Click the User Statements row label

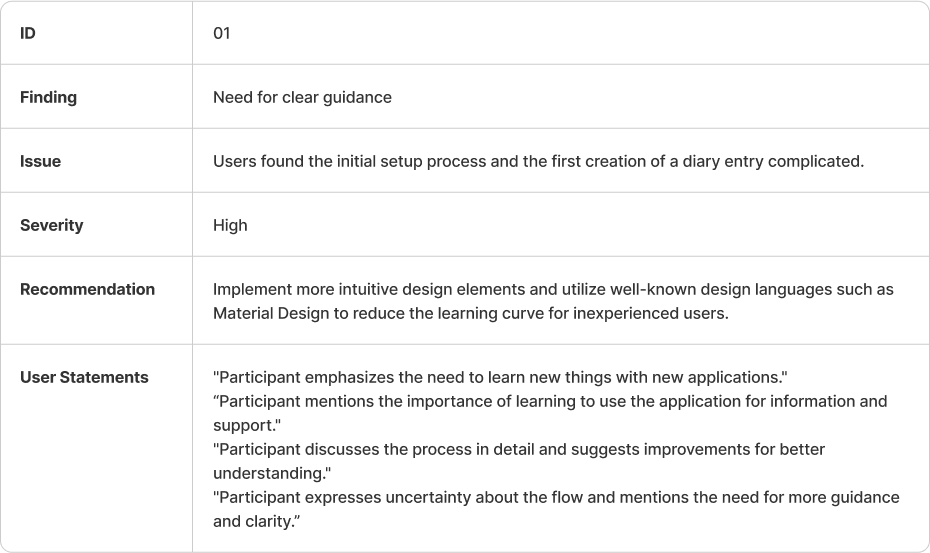84,377
